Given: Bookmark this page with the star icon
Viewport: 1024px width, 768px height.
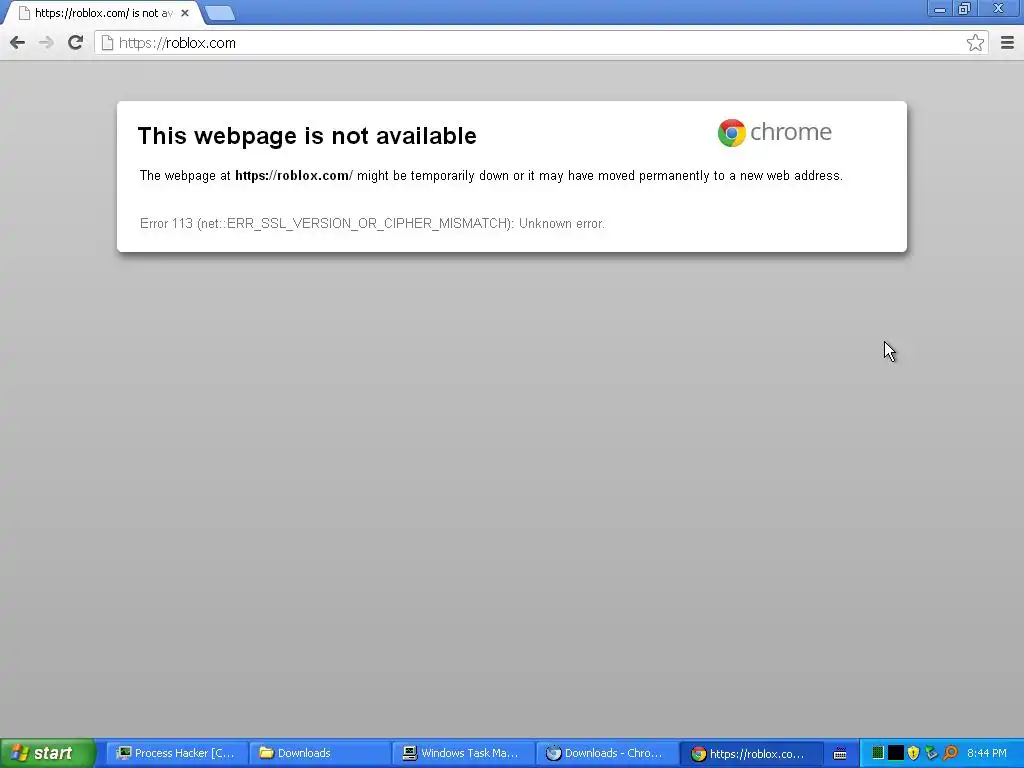Looking at the screenshot, I should 975,43.
